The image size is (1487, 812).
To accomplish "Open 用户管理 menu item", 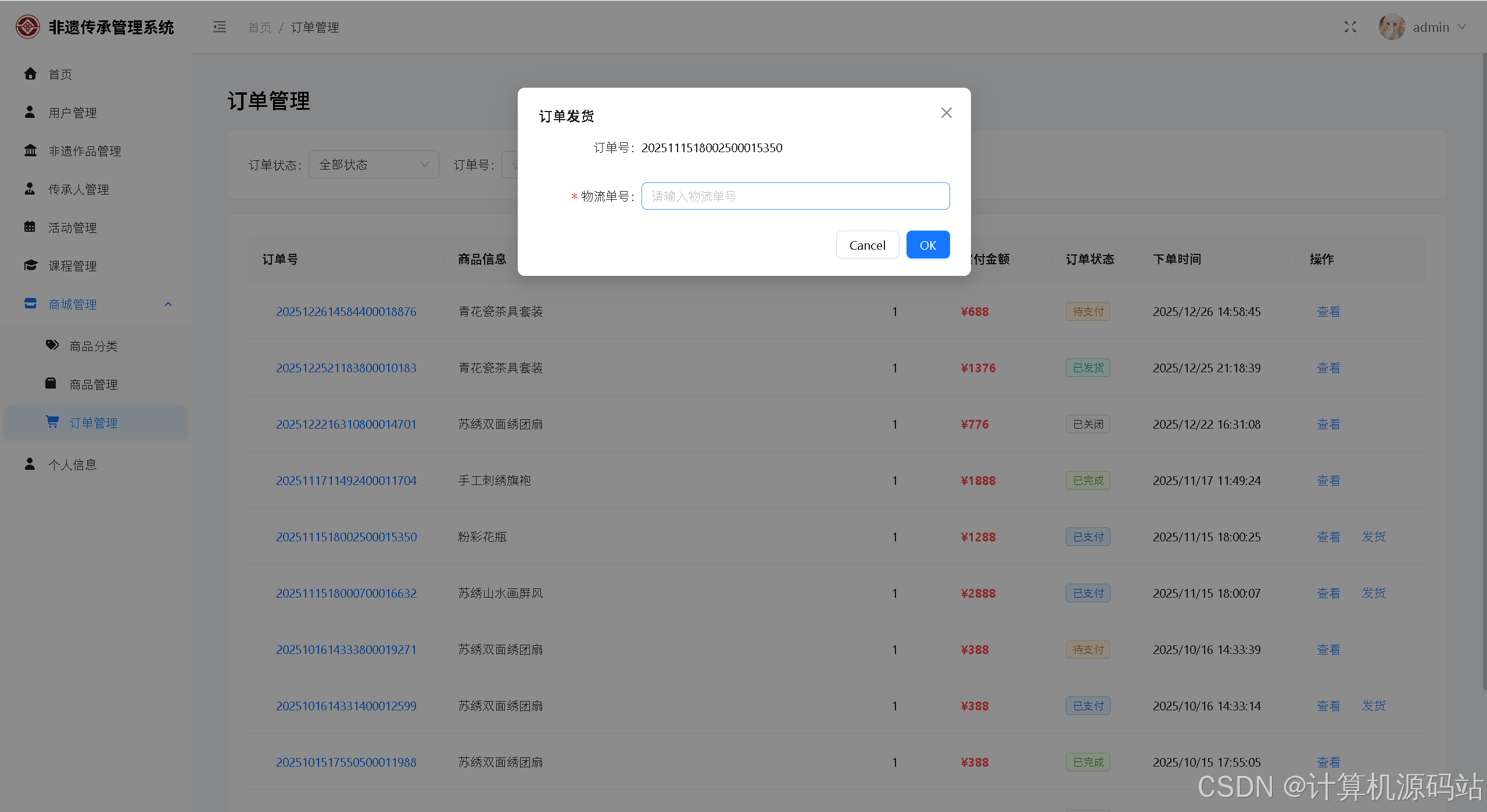I will (73, 113).
